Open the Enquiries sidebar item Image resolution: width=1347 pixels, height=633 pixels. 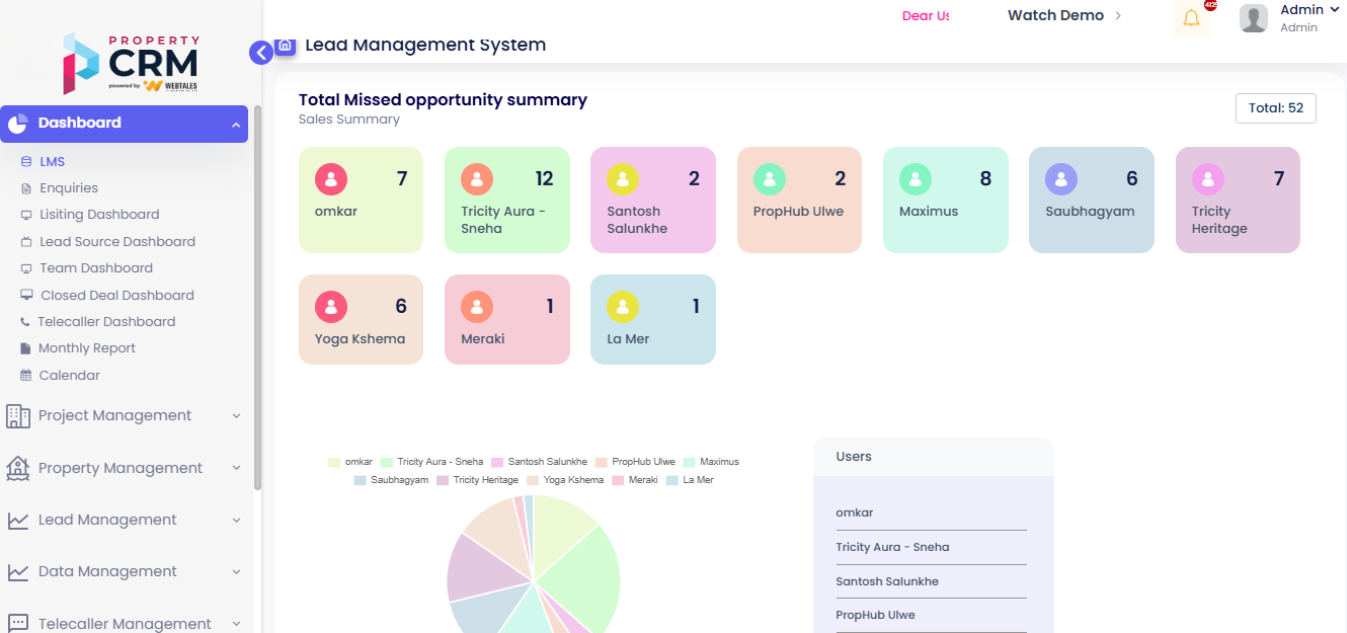click(x=68, y=188)
